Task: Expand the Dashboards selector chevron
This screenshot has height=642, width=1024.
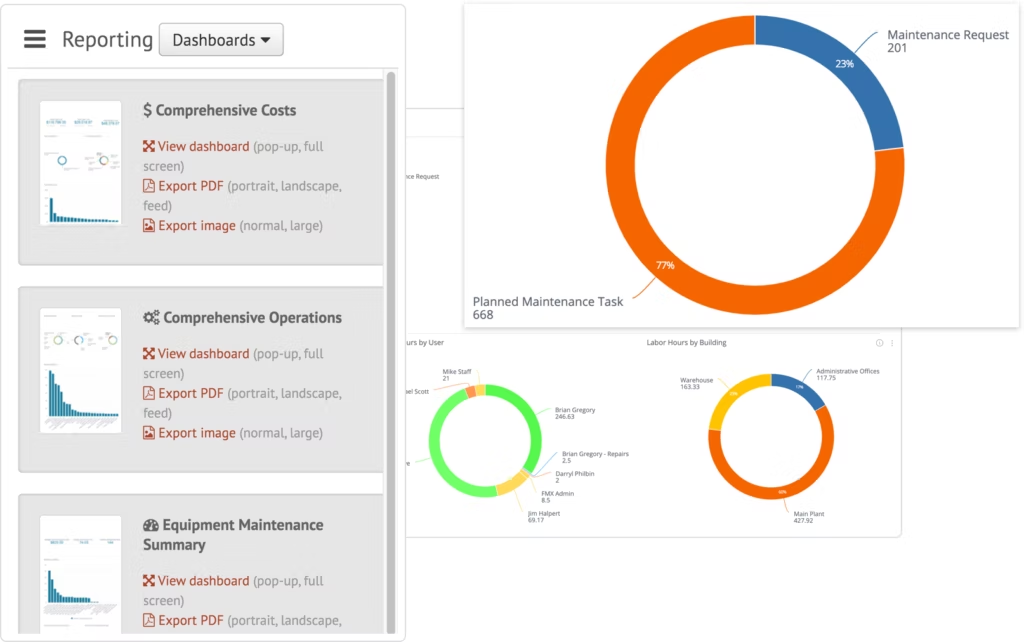Action: [x=266, y=40]
